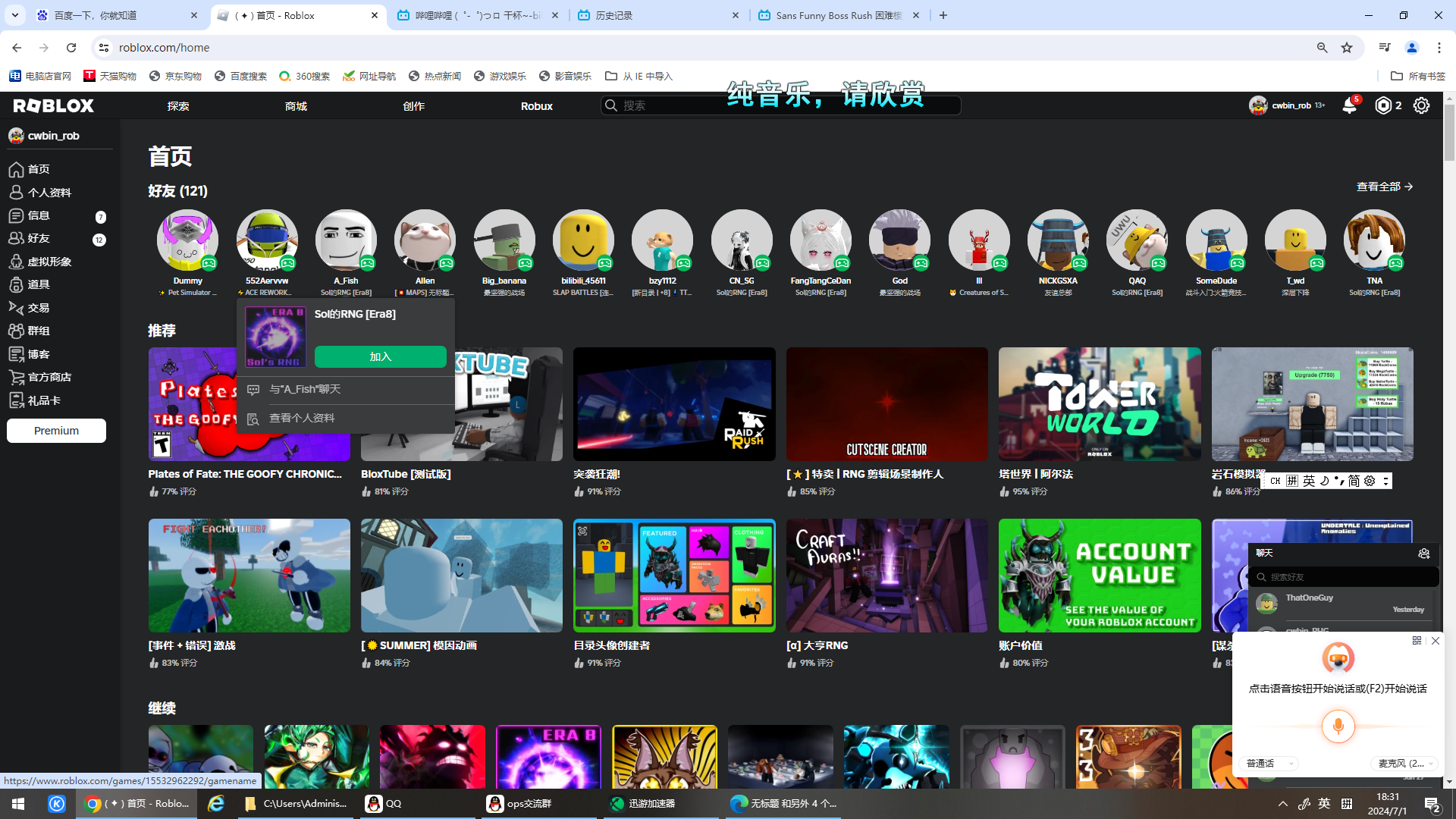This screenshot has width=1456, height=819.
Task: Click the Roblox logo
Action: (x=53, y=105)
